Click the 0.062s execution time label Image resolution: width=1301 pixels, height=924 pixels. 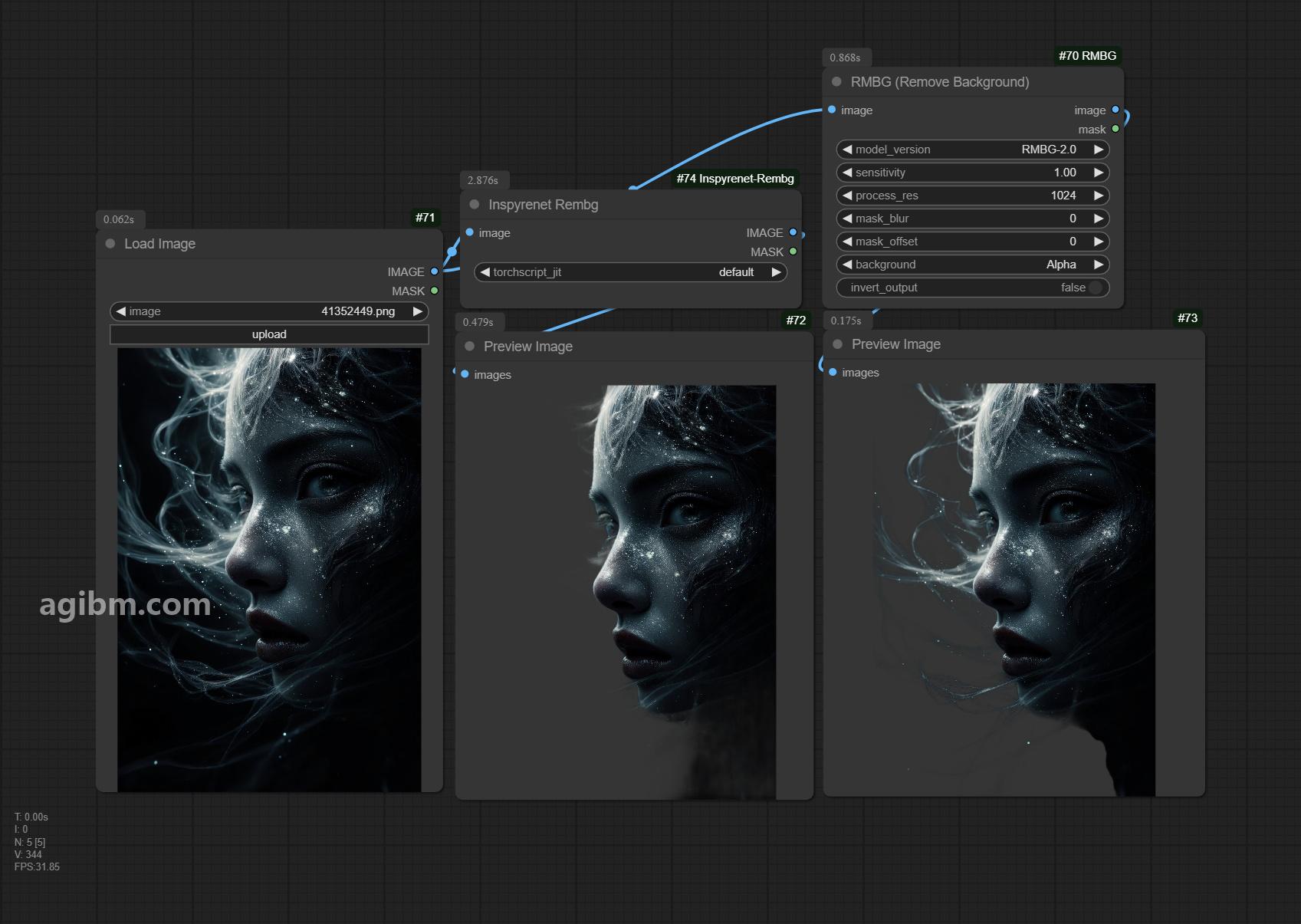pyautogui.click(x=119, y=219)
